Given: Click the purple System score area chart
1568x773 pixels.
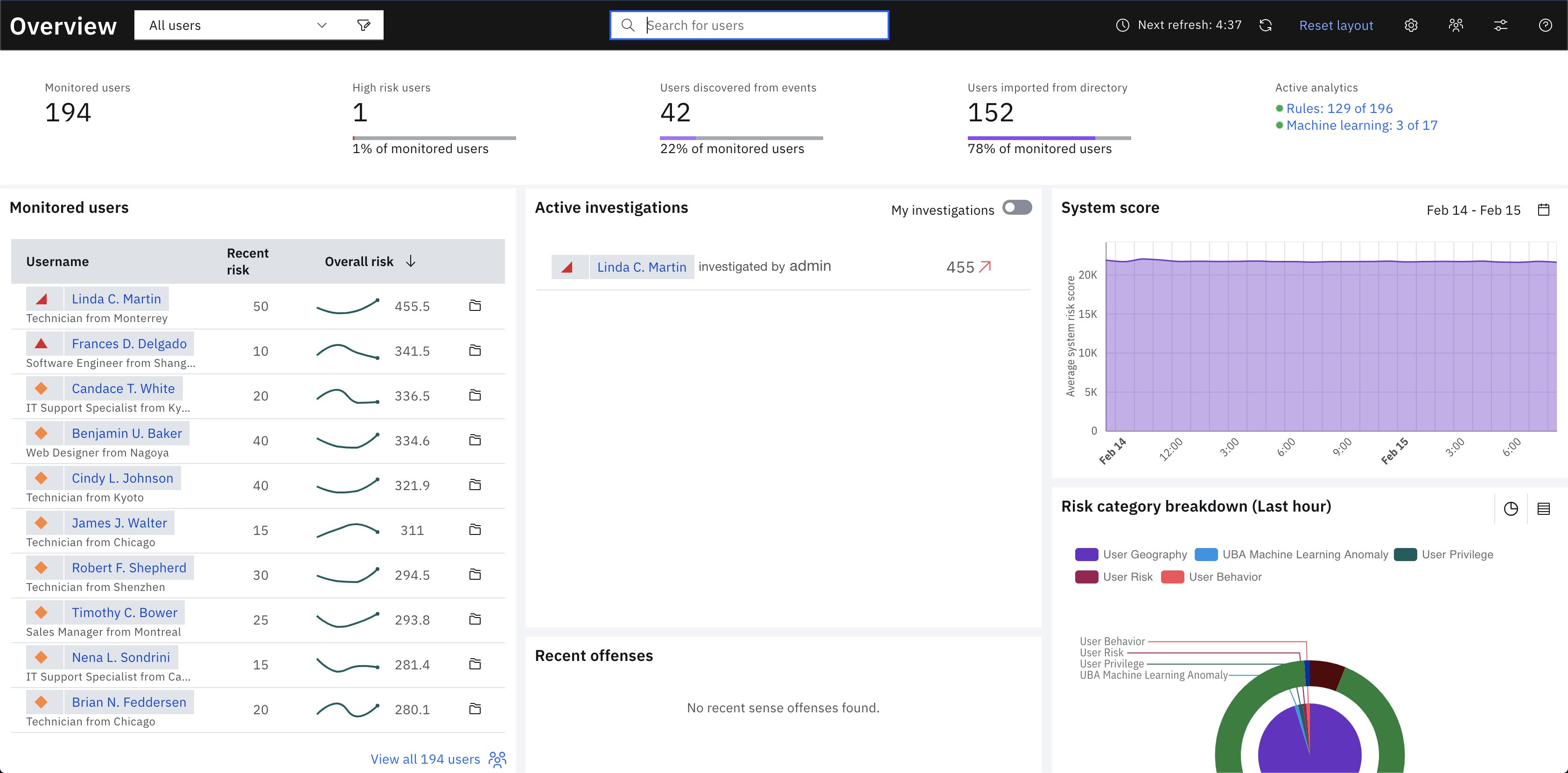Looking at the screenshot, I should 1330,345.
